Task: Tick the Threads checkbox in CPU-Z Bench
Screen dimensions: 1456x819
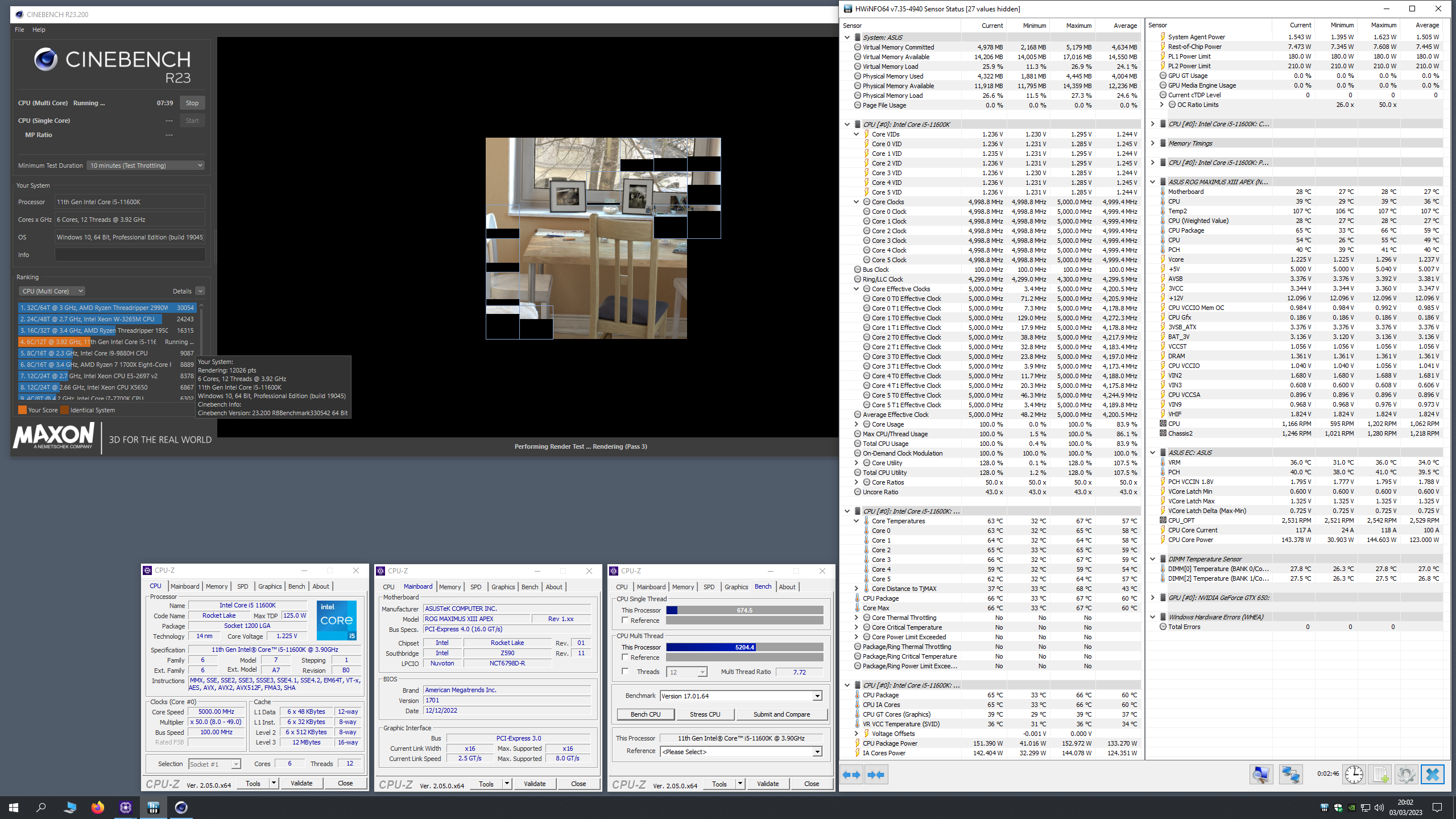Action: tap(625, 672)
